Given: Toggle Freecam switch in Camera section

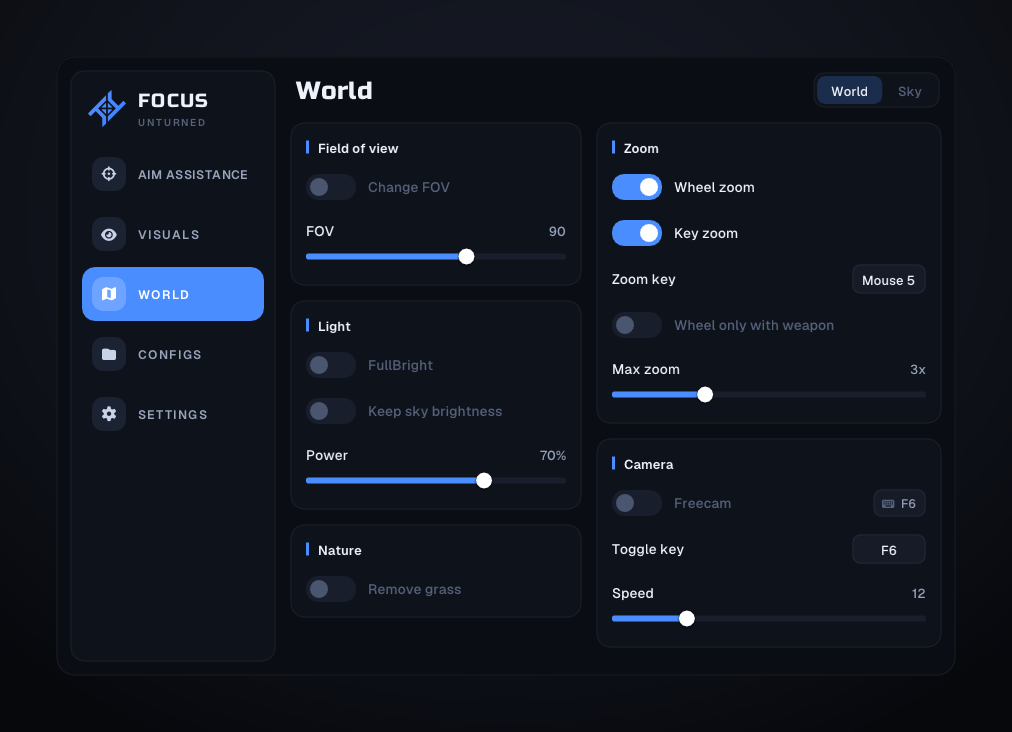Looking at the screenshot, I should coord(636,503).
